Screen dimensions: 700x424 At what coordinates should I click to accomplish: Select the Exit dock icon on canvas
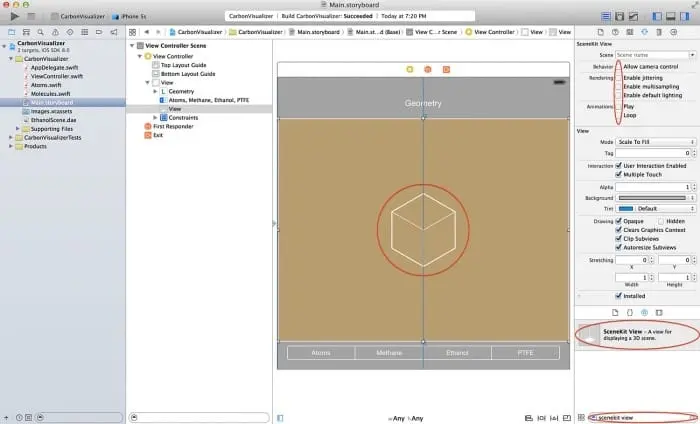tap(446, 69)
